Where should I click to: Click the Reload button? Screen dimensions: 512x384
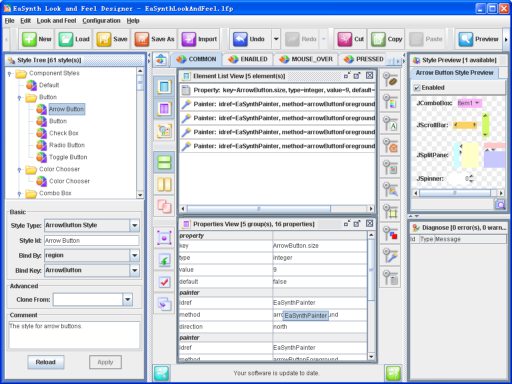(46, 362)
